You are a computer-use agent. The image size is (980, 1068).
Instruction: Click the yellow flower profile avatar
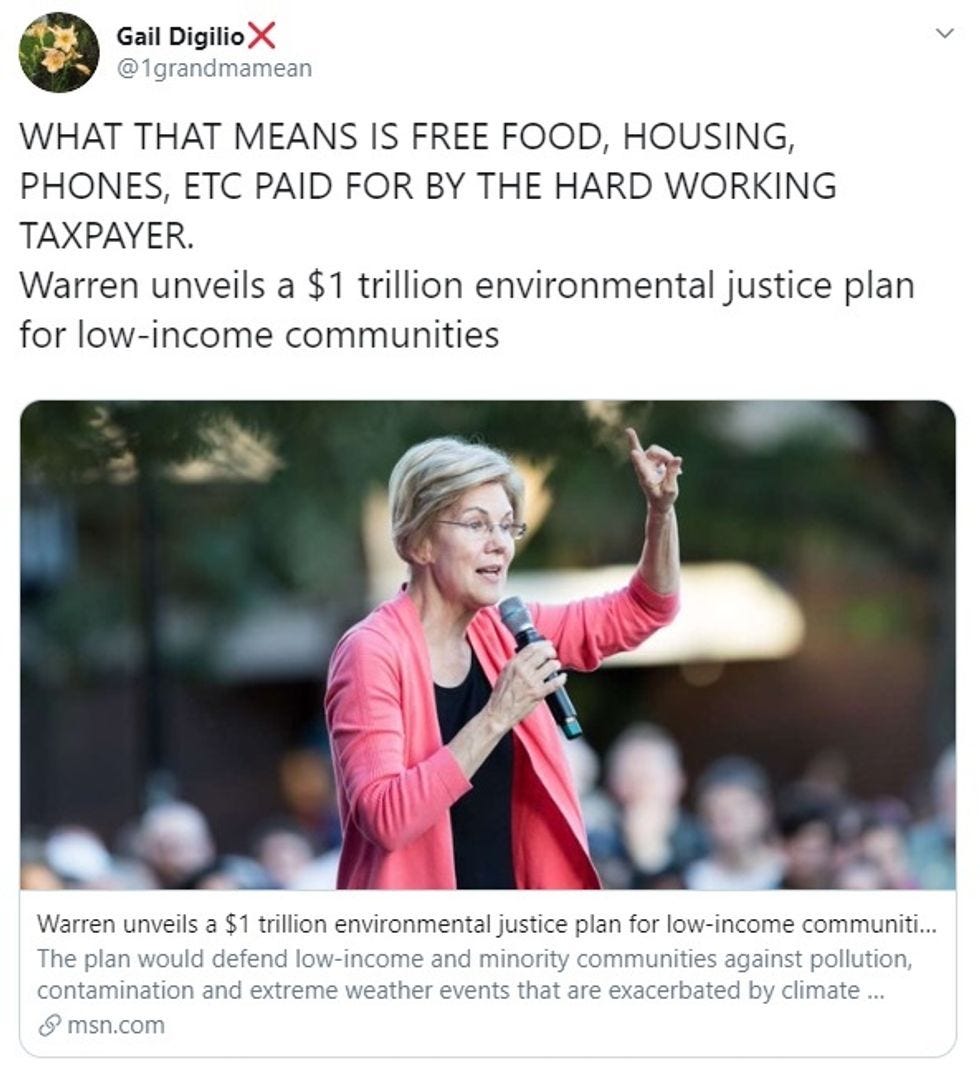59,52
